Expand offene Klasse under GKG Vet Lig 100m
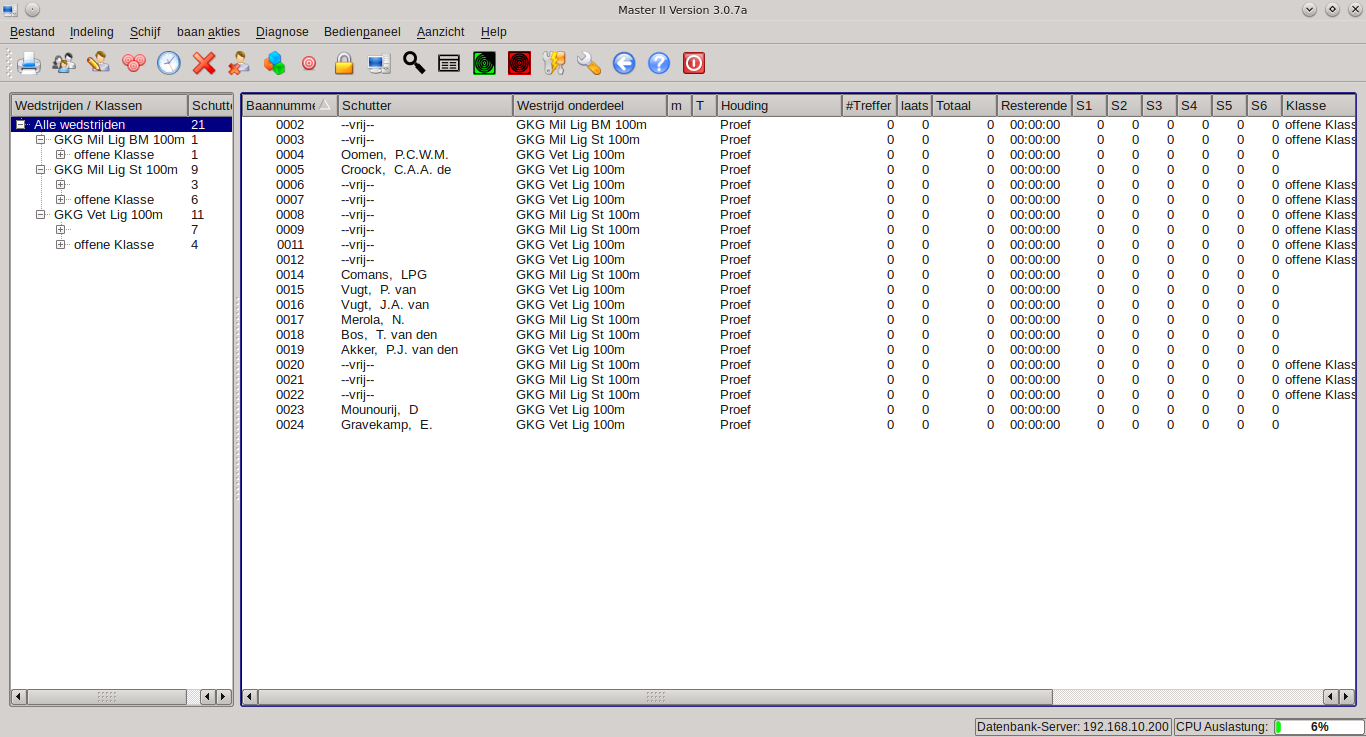The width and height of the screenshot is (1366, 737). [61, 245]
